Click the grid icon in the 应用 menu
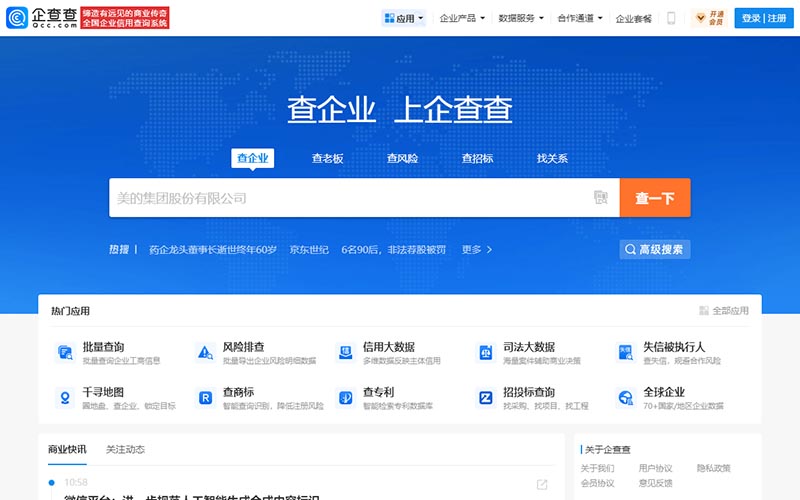 389,18
